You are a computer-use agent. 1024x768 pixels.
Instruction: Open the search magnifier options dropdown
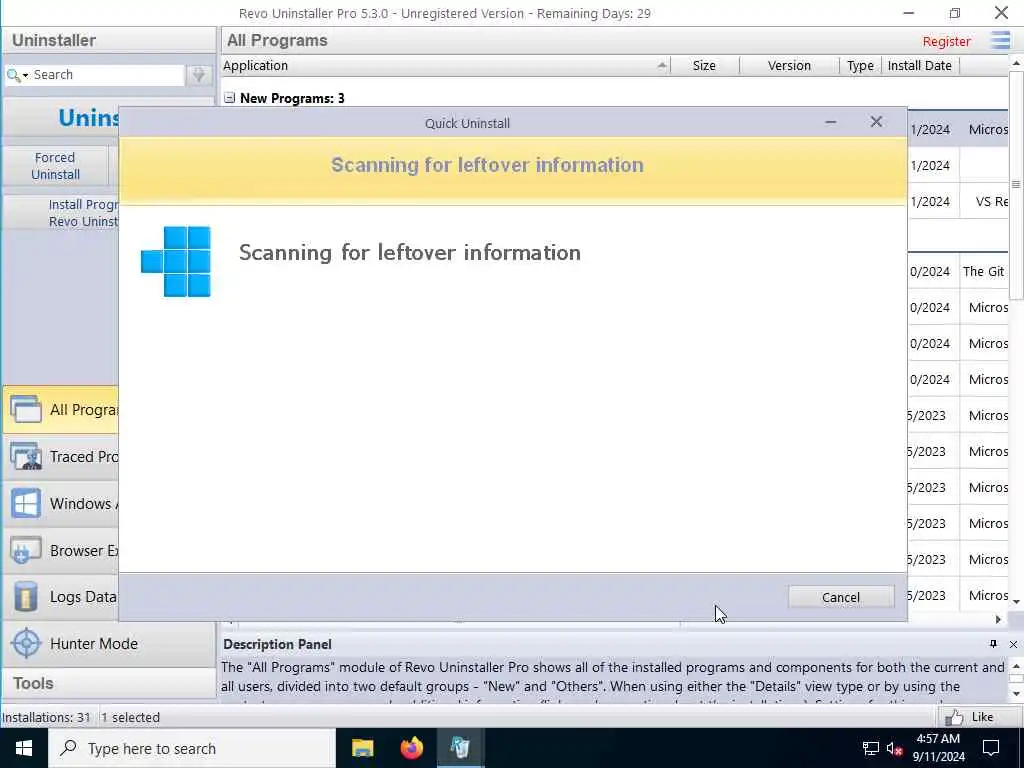coord(17,75)
